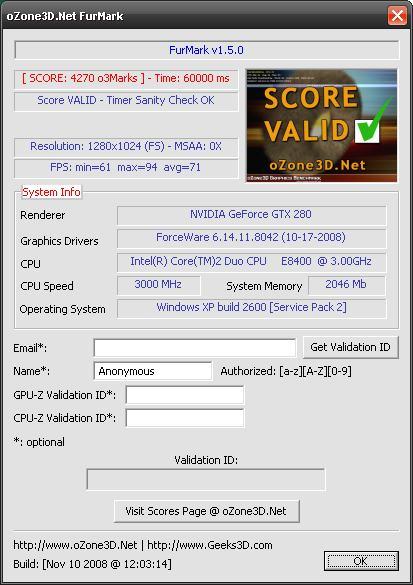The image size is (413, 585).
Task: Click the Name field containing Anonymous
Action: (x=153, y=371)
